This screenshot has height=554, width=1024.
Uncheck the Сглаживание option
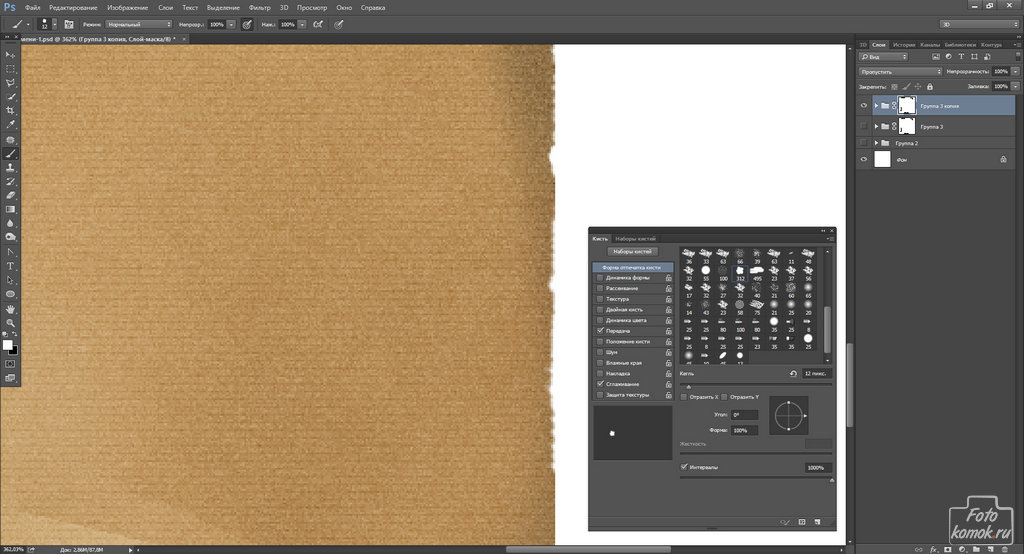(x=600, y=384)
